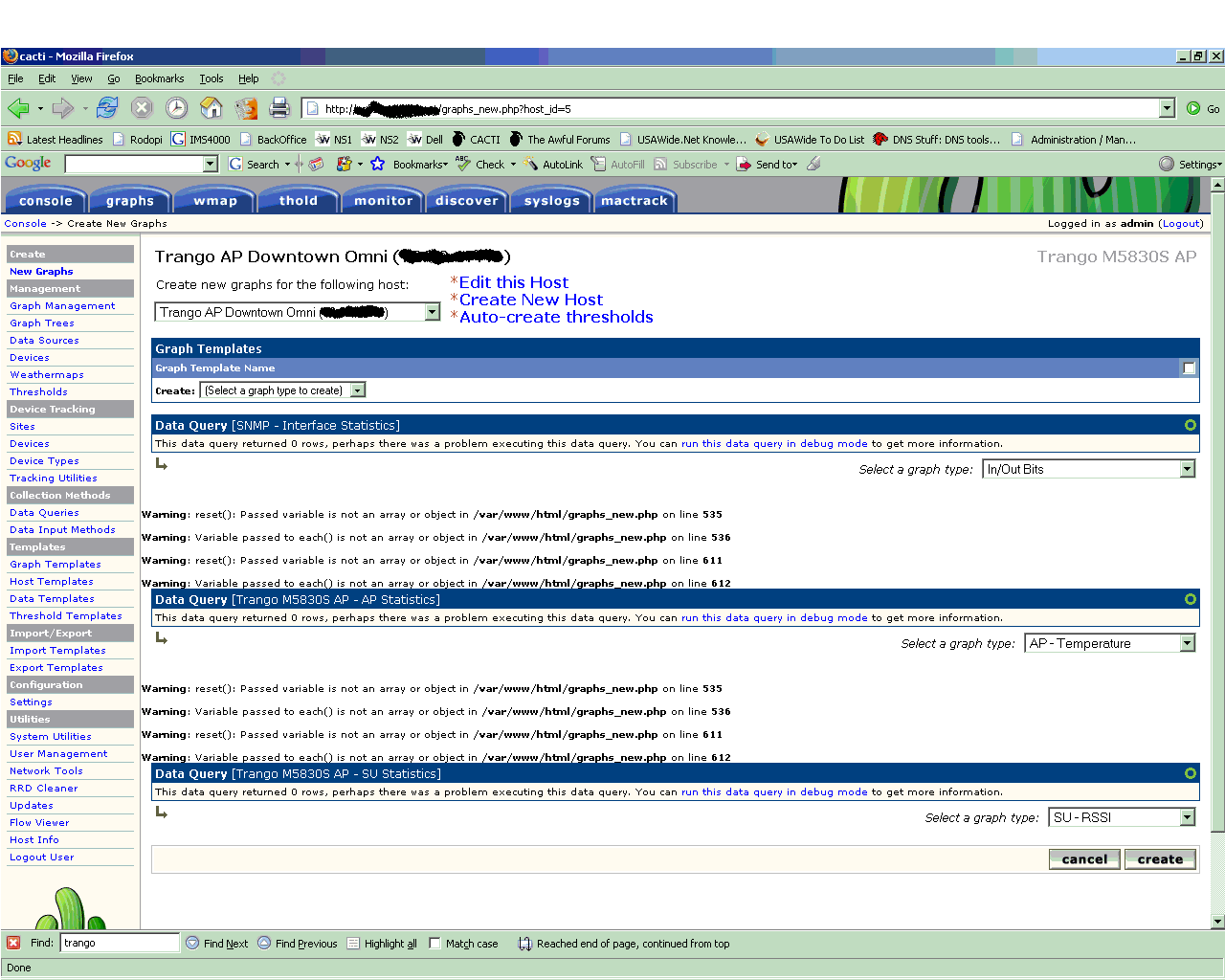This screenshot has height=980, width=1225.
Task: Click the Print icon in toolbar
Action: point(279,108)
